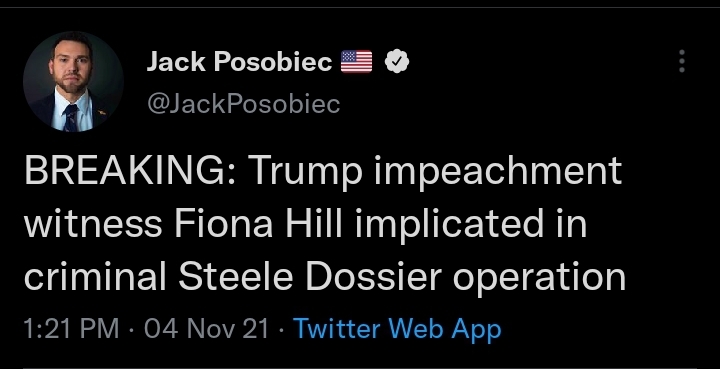Click the necktie in the profile photo
Screen dimensions: 720x369
click(71, 117)
